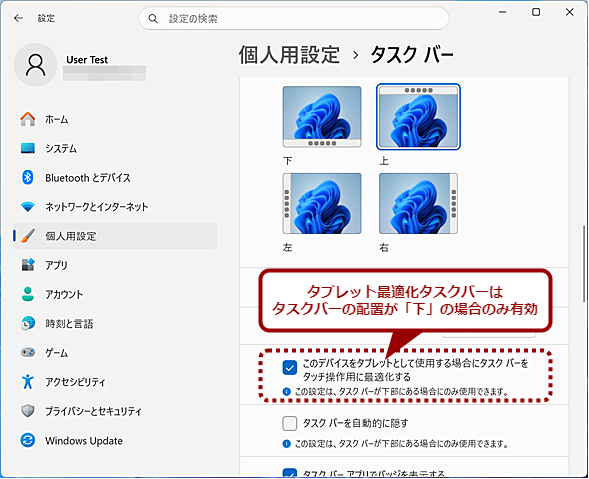Image resolution: width=589 pixels, height=479 pixels.
Task: Select the Bluetooth icon in sidebar
Action: pyautogui.click(x=27, y=177)
